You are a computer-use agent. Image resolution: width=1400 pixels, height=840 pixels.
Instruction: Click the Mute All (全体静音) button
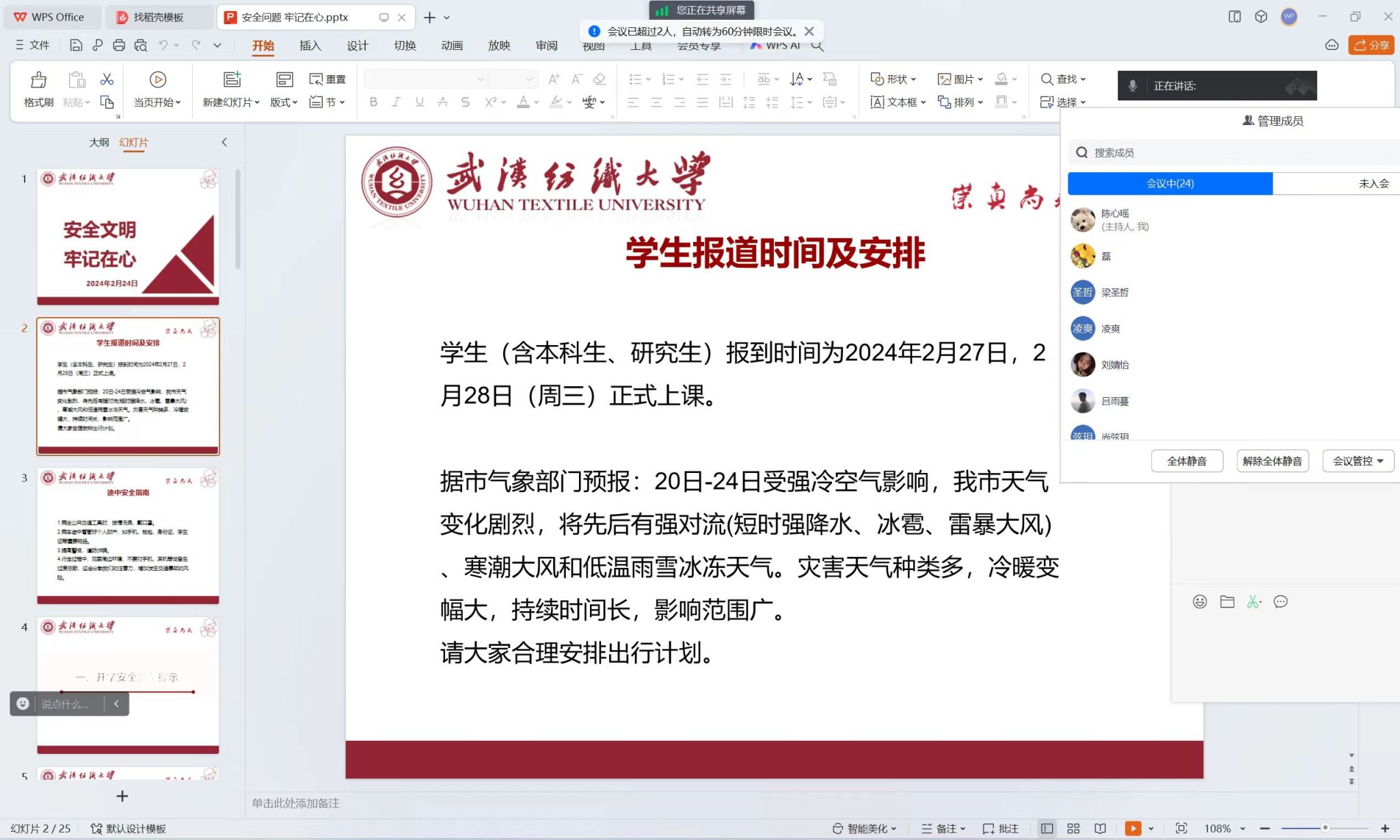click(1186, 461)
